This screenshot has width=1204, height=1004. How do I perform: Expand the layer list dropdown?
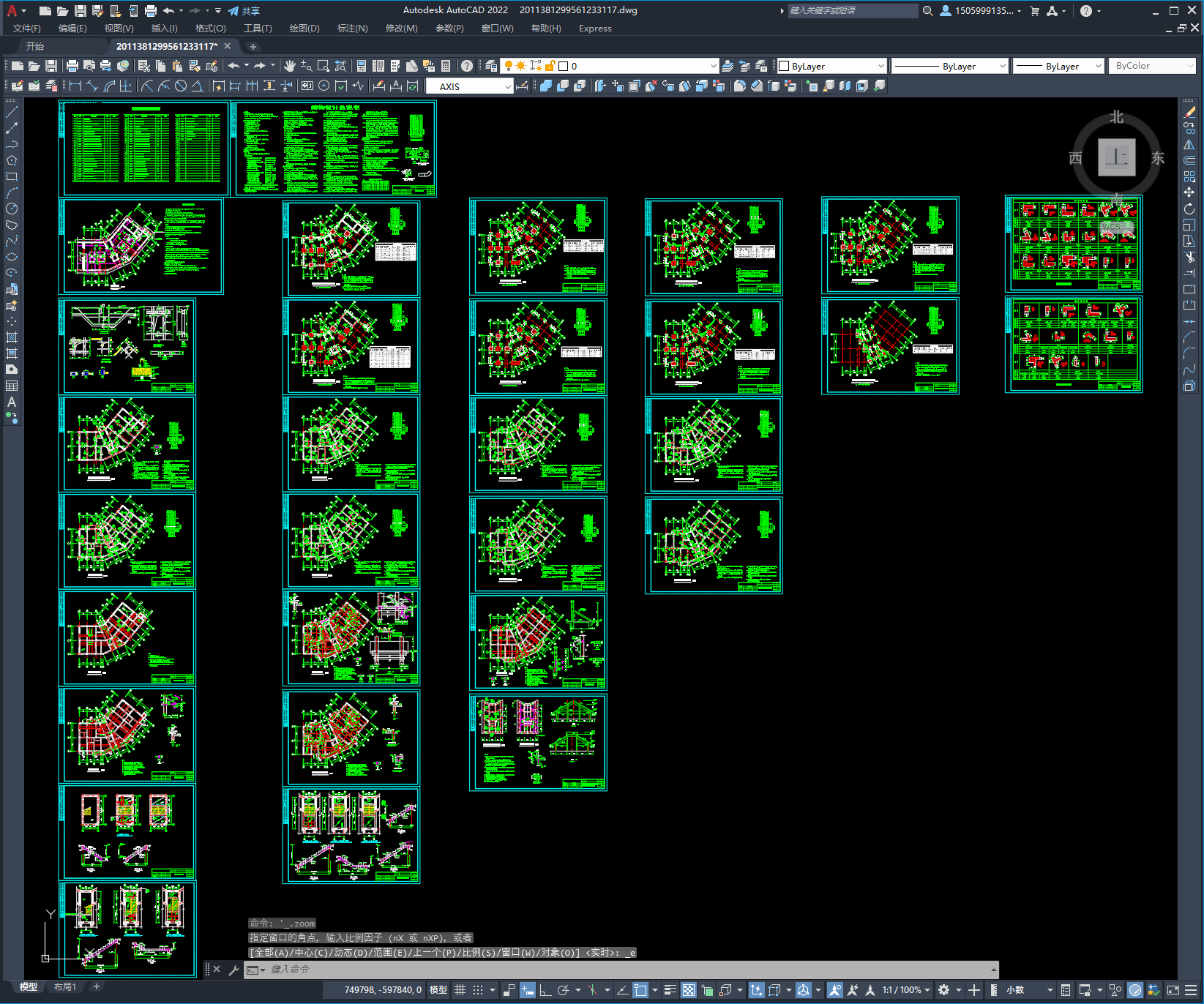click(x=714, y=66)
